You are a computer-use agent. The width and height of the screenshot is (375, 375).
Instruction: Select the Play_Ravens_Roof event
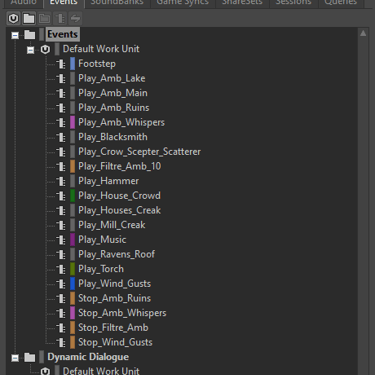(117, 254)
